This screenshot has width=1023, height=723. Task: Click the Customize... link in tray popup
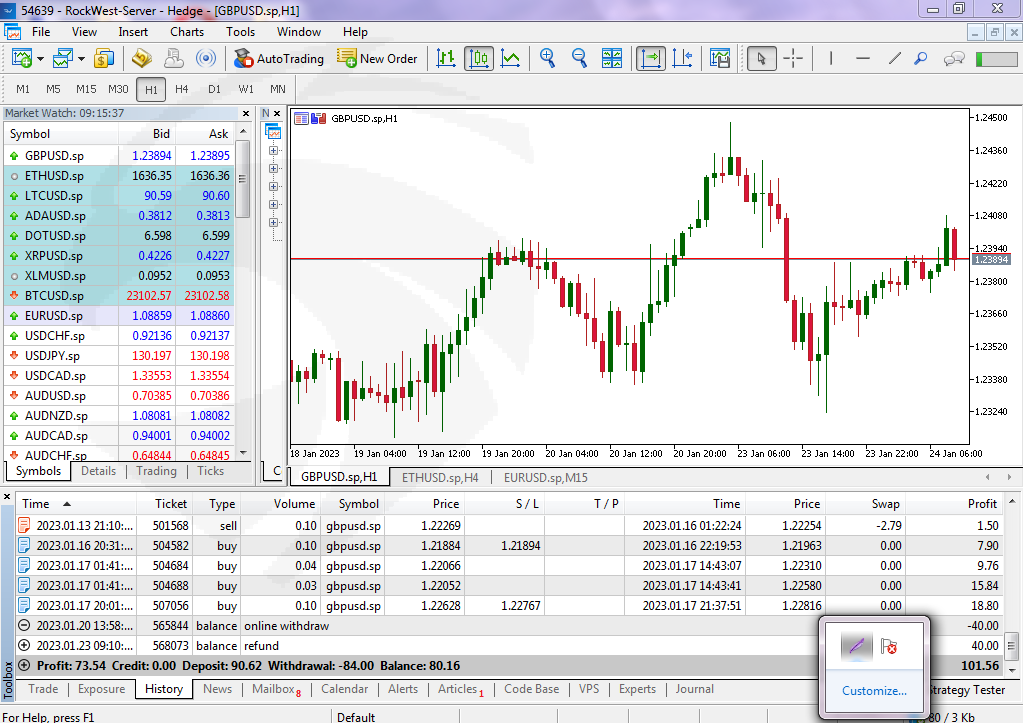point(874,690)
